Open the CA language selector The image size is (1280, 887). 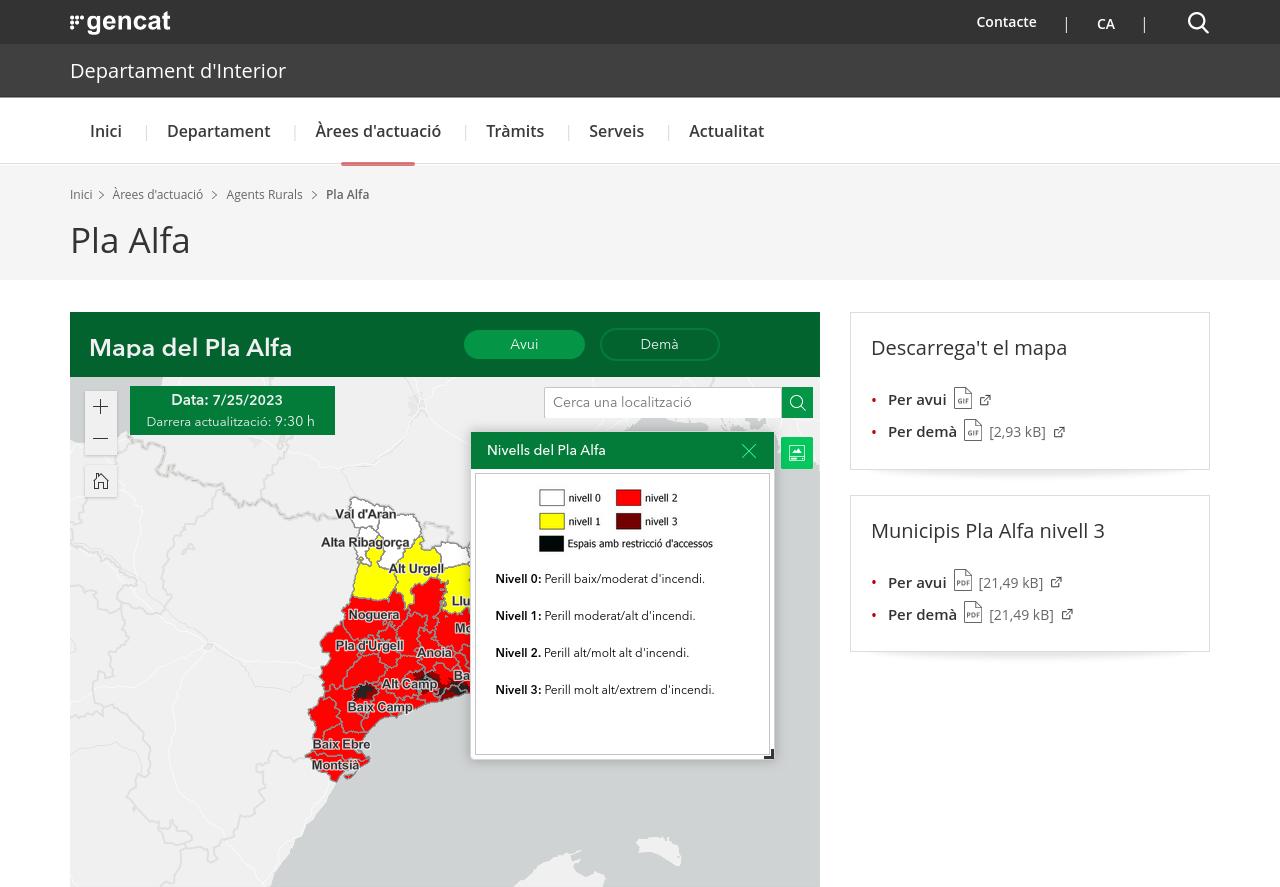coord(1105,24)
